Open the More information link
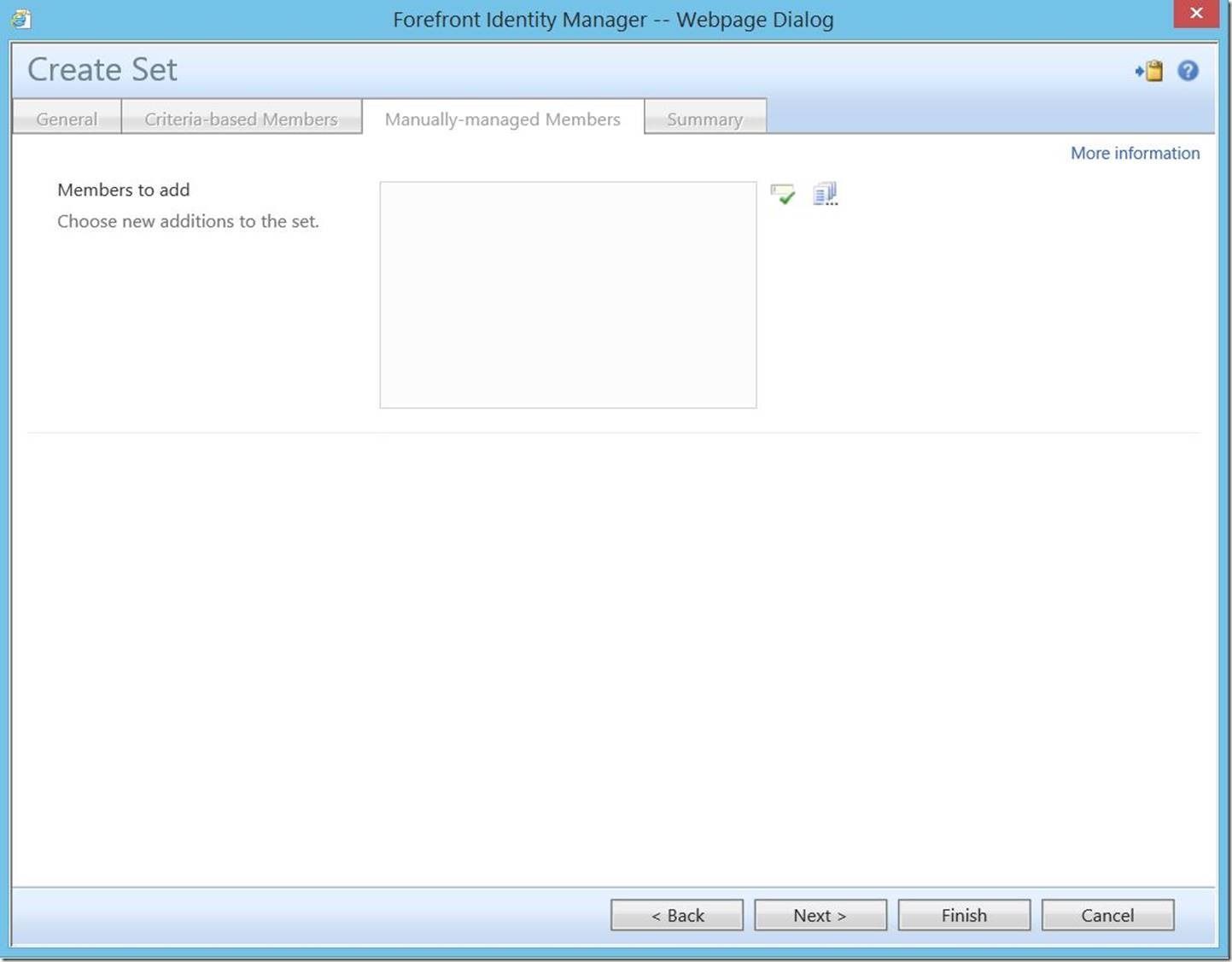This screenshot has width=1232, height=962. tap(1135, 153)
